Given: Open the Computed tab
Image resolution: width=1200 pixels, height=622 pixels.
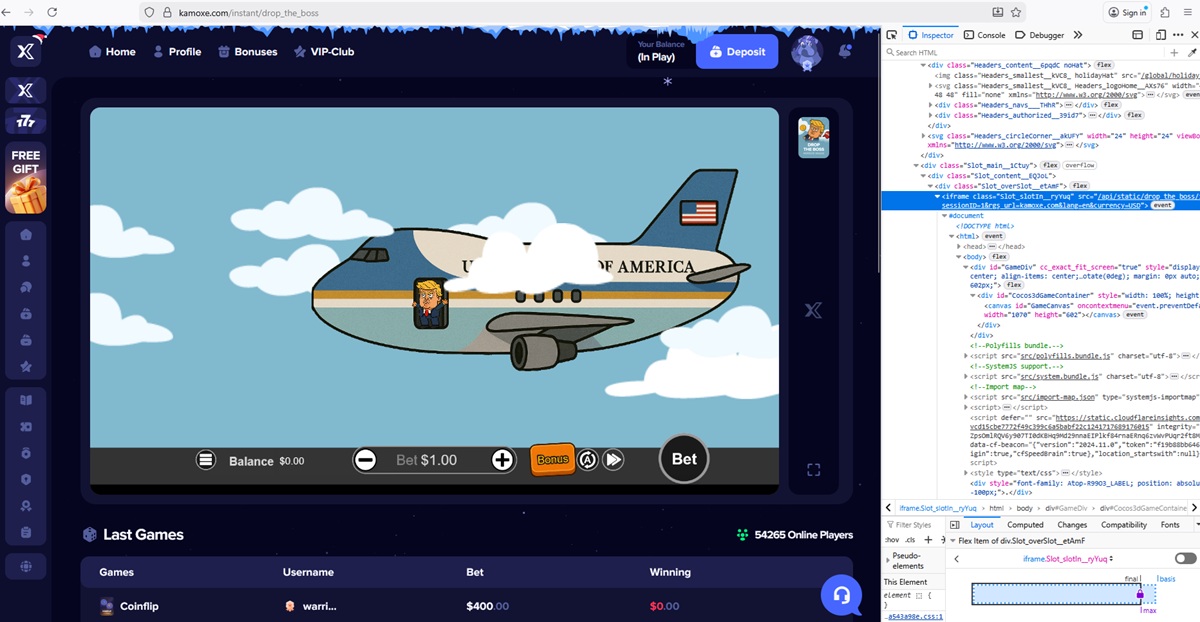Looking at the screenshot, I should coord(1025,524).
